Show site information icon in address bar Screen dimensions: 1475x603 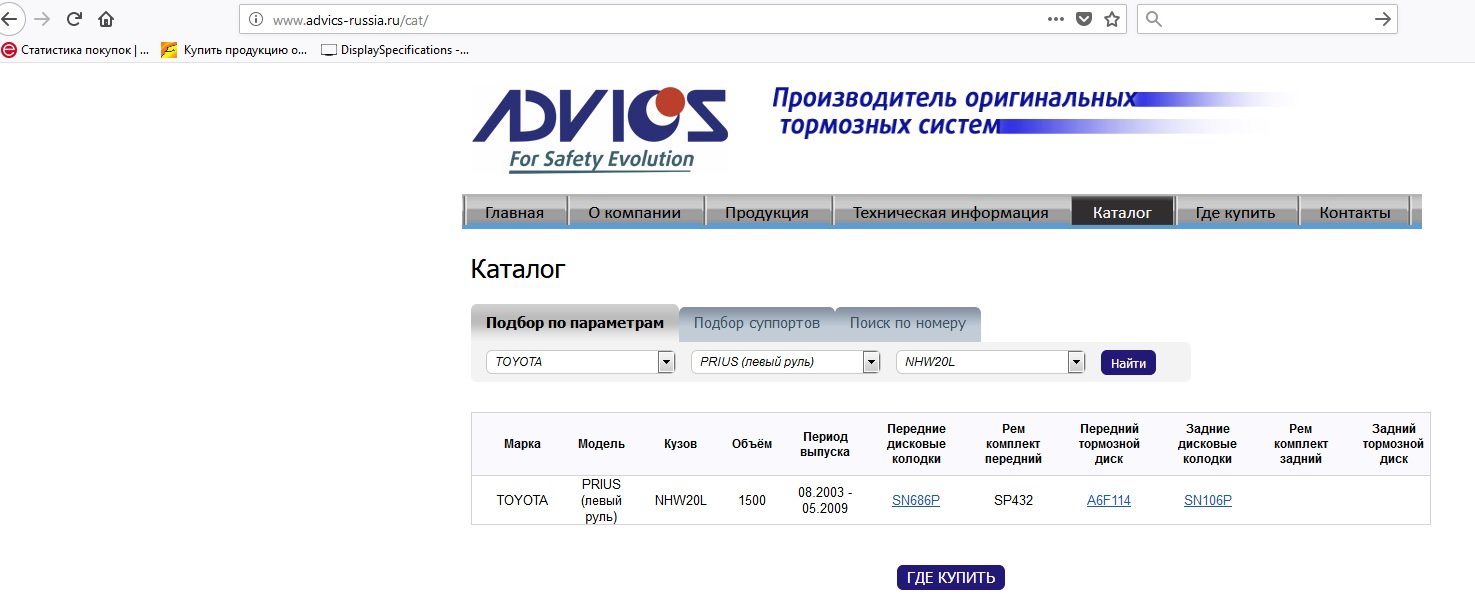coord(255,19)
